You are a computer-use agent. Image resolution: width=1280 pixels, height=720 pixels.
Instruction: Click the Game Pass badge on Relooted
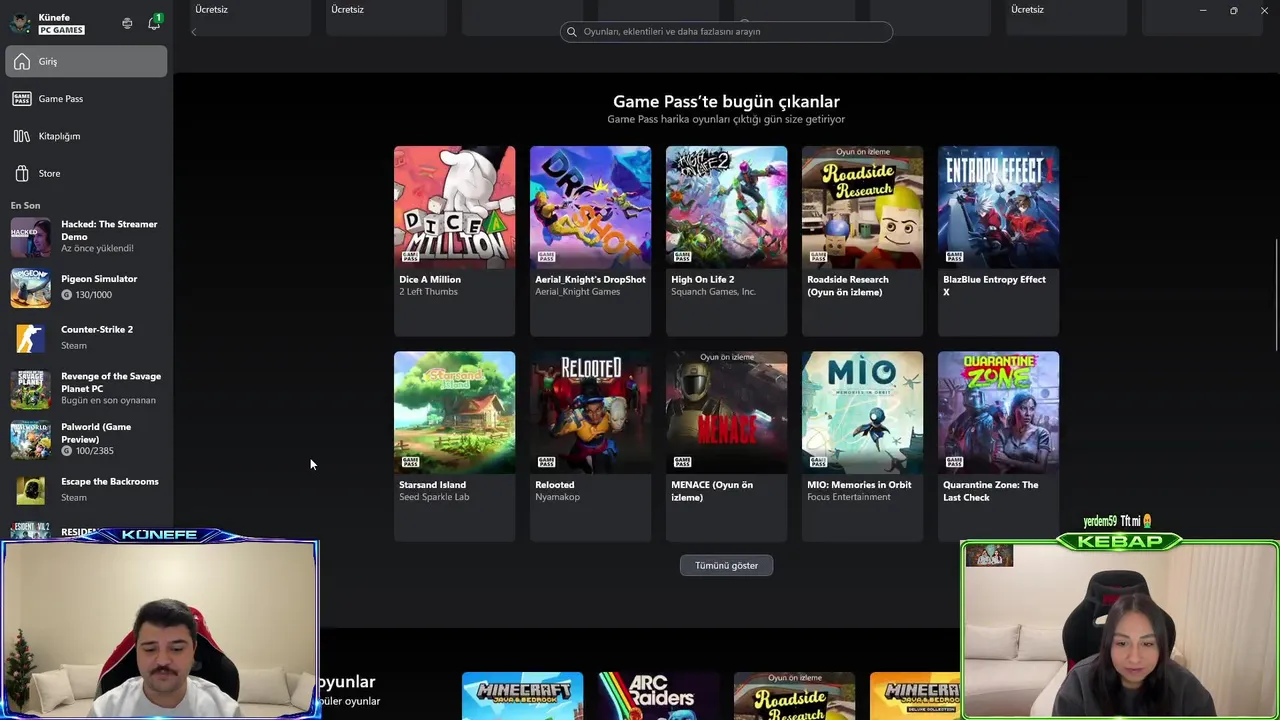pyautogui.click(x=546, y=462)
